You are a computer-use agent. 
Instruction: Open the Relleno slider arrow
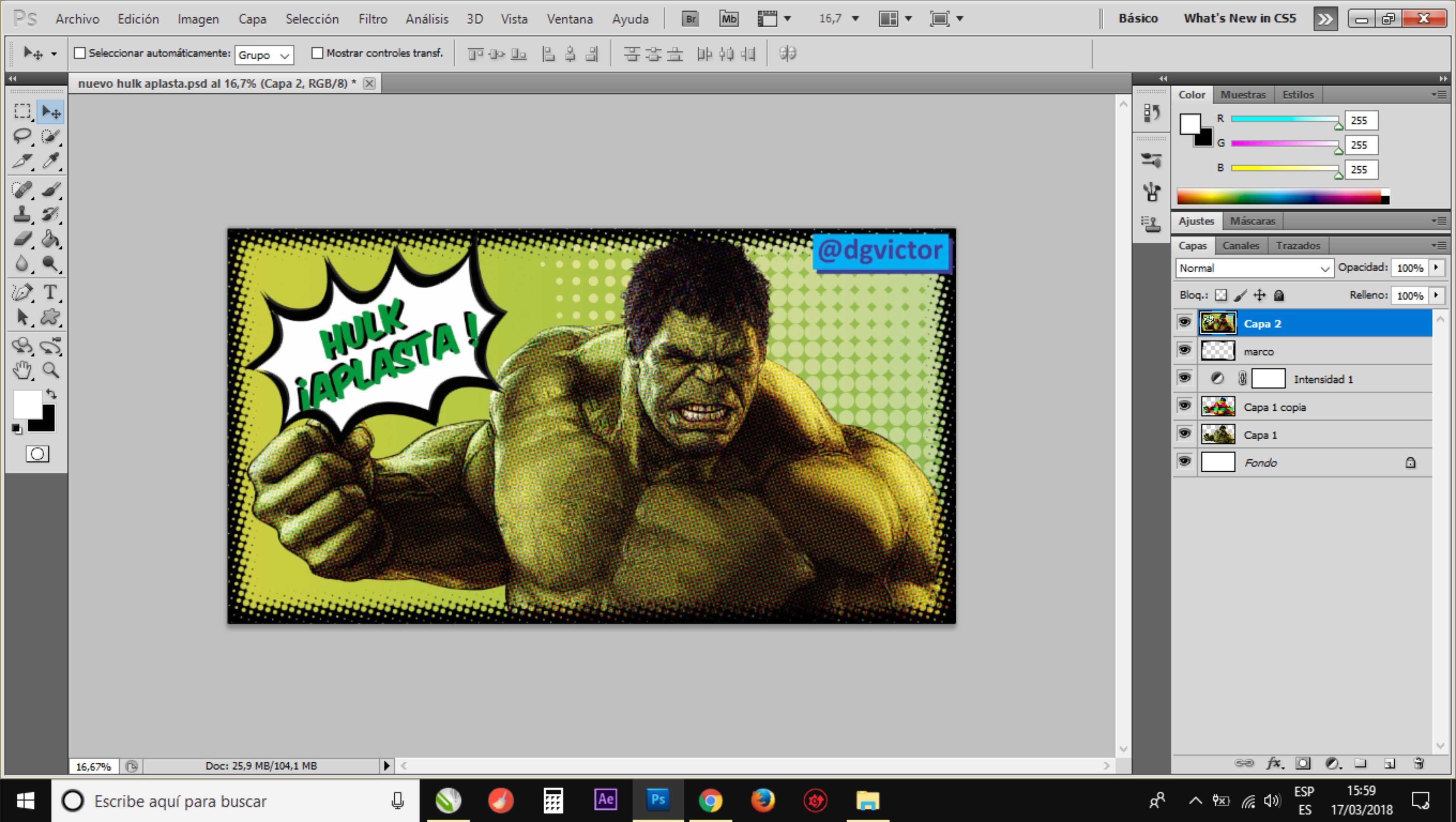pyautogui.click(x=1436, y=295)
